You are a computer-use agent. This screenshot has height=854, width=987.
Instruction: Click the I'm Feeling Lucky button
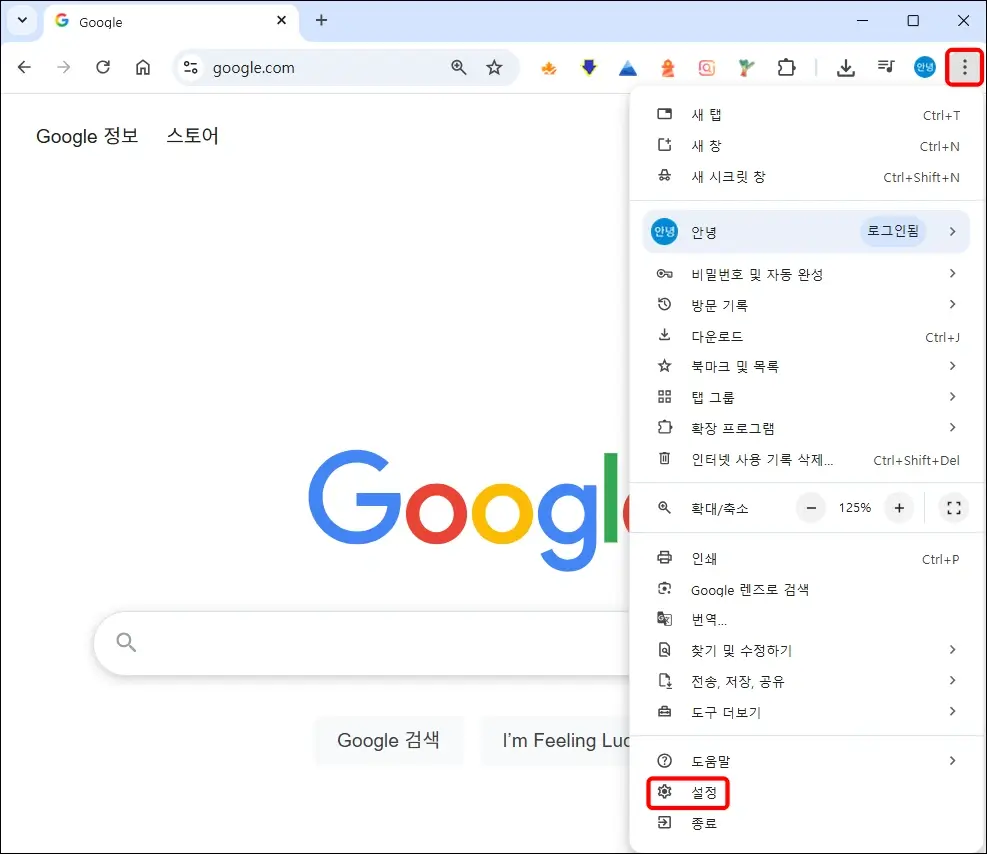point(555,740)
